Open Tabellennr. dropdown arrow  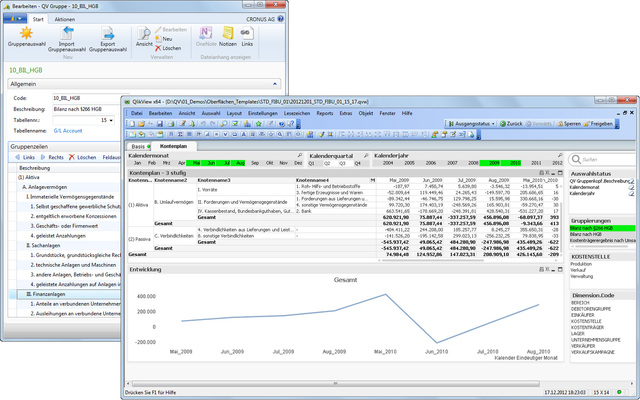111,120
